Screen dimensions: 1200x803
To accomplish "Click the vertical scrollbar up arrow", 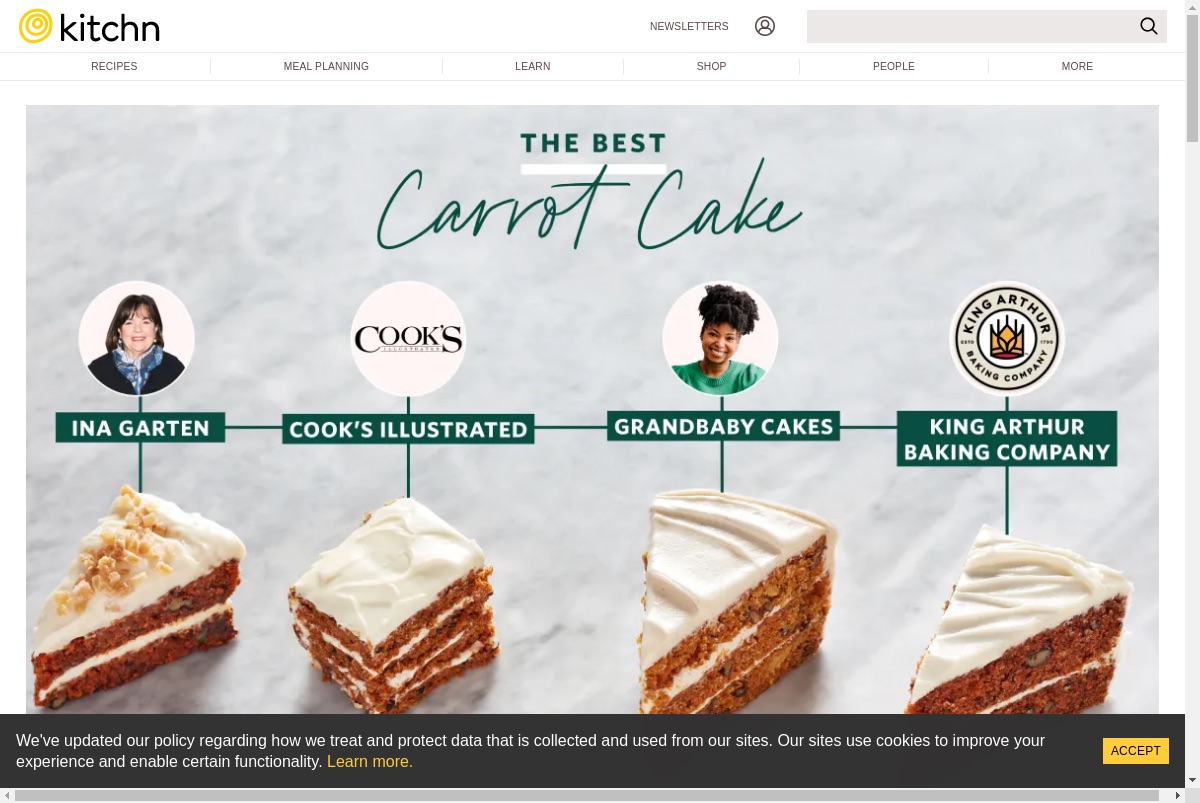I will pyautogui.click(x=1192, y=7).
